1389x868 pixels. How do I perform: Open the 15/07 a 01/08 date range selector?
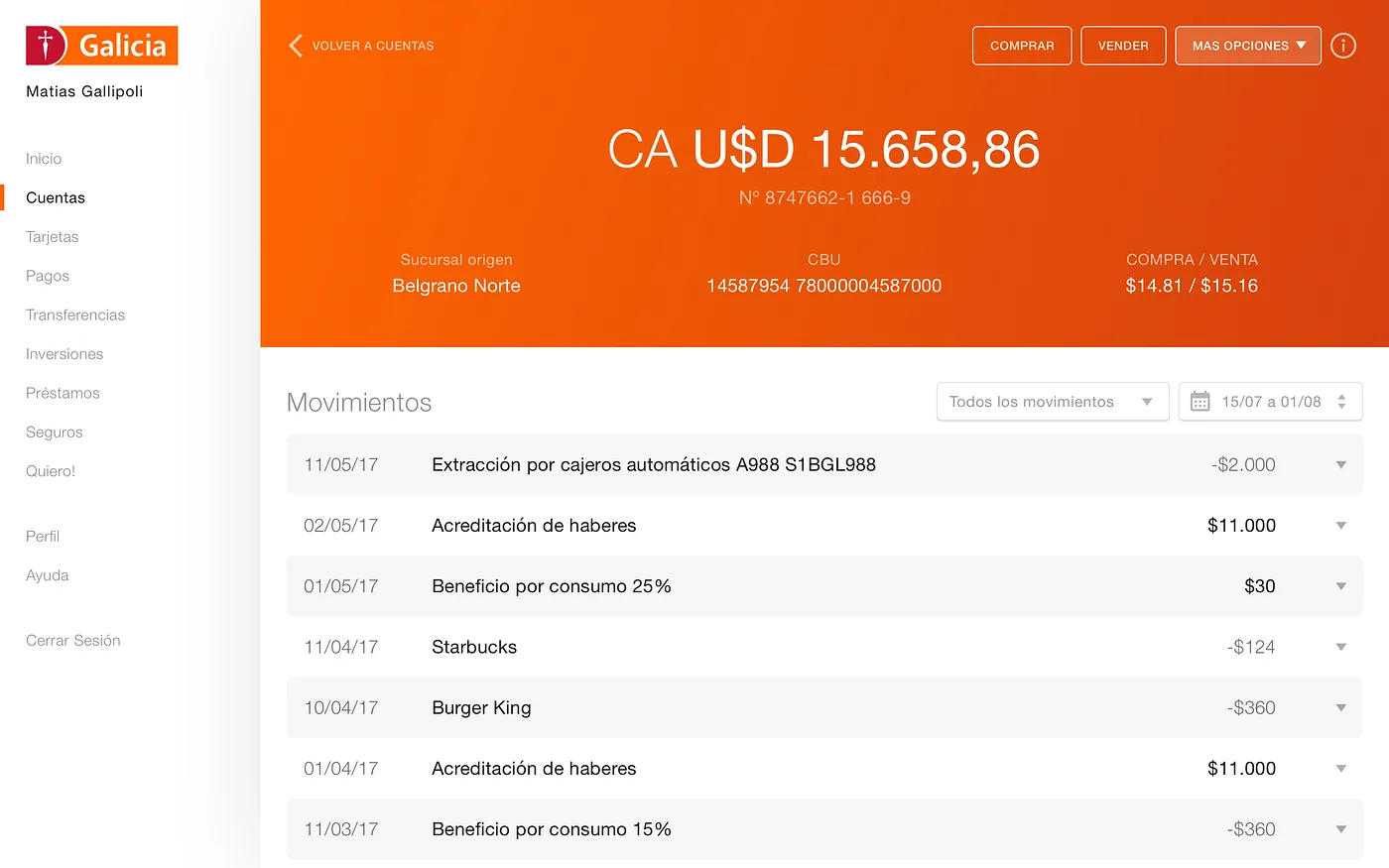pyautogui.click(x=1270, y=402)
